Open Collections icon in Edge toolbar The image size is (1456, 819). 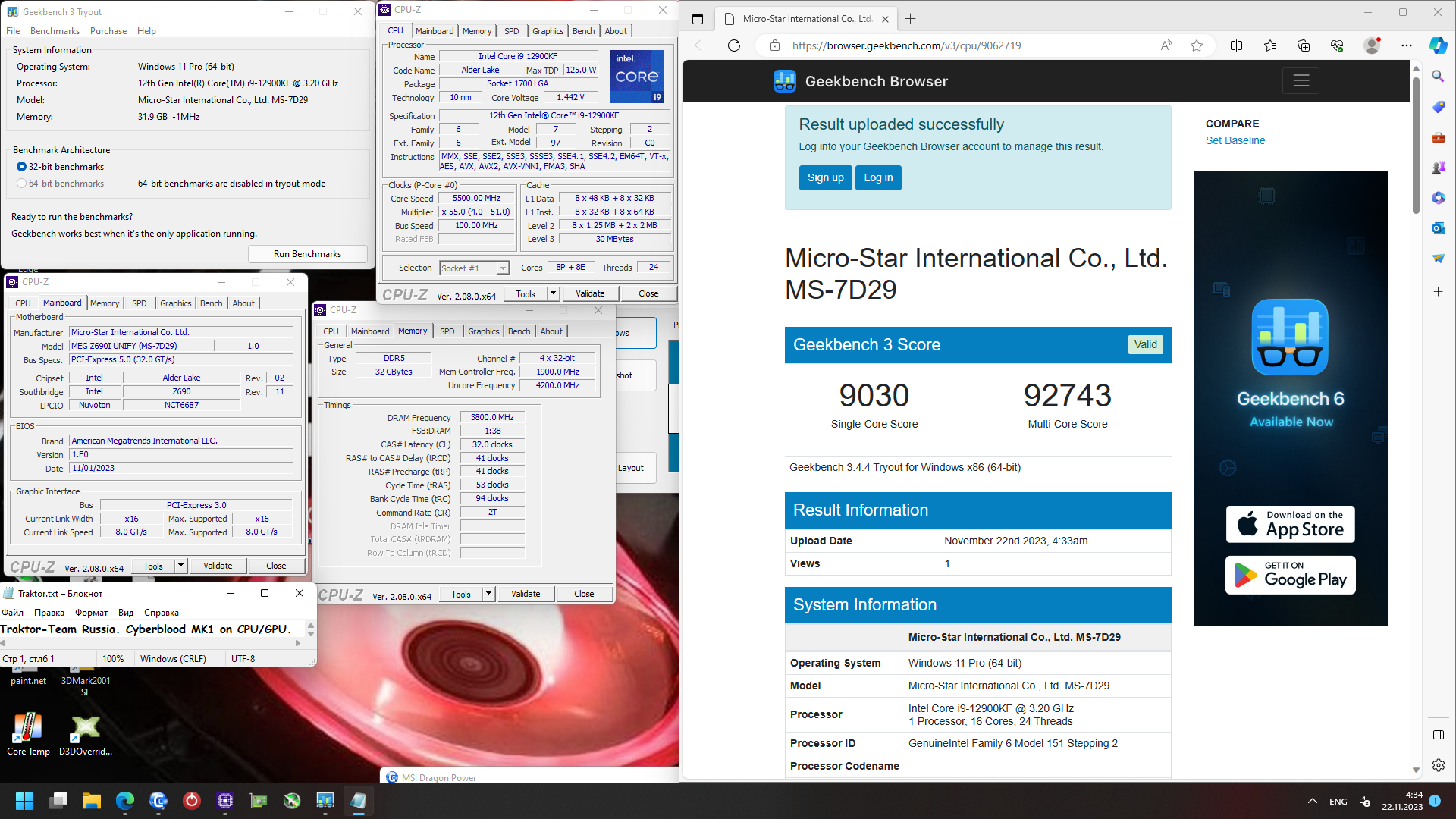1304,45
